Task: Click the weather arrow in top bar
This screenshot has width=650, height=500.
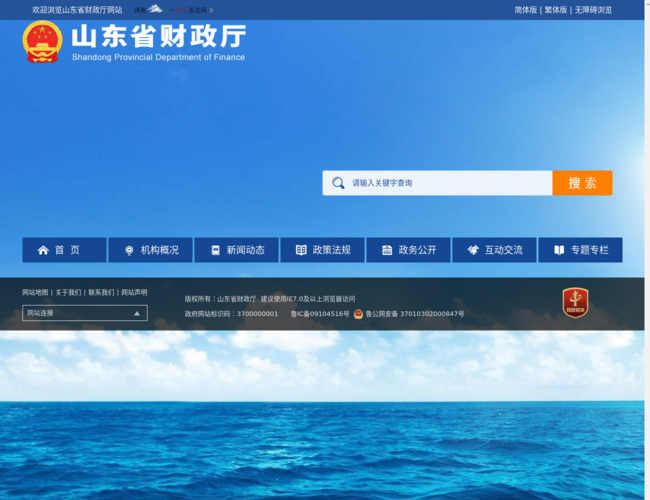Action: pyautogui.click(x=211, y=10)
